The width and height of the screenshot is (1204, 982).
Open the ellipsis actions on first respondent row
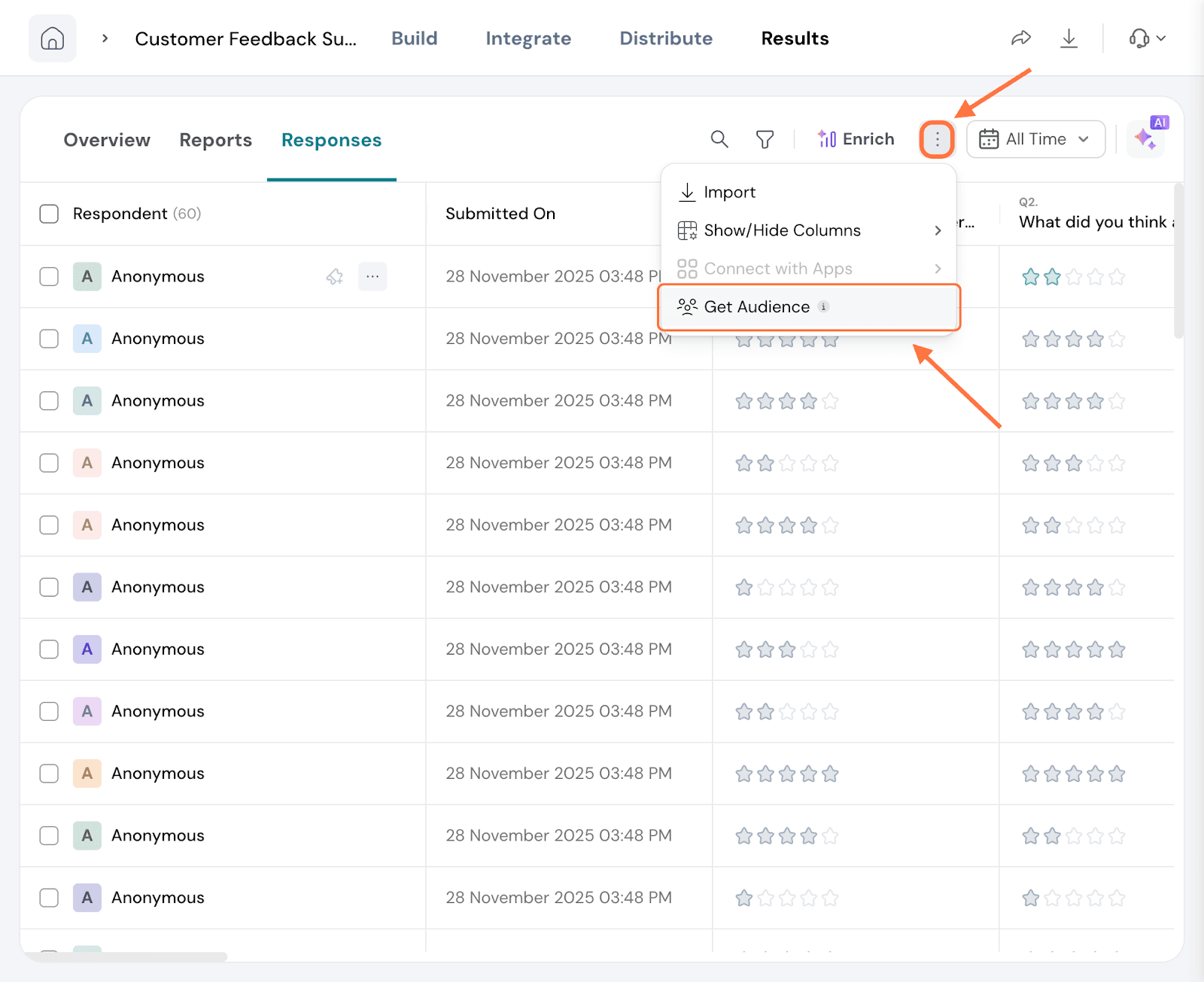tap(372, 277)
